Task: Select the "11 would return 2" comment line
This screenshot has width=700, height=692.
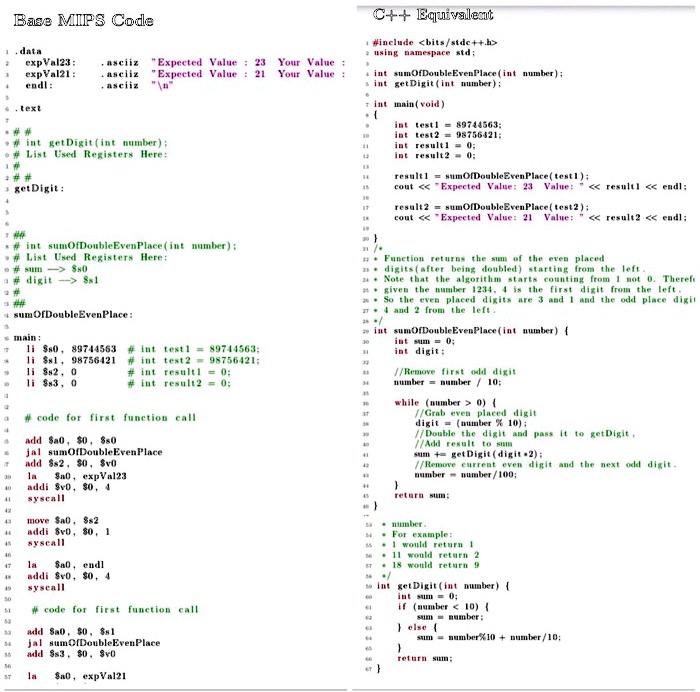Action: click(x=435, y=555)
